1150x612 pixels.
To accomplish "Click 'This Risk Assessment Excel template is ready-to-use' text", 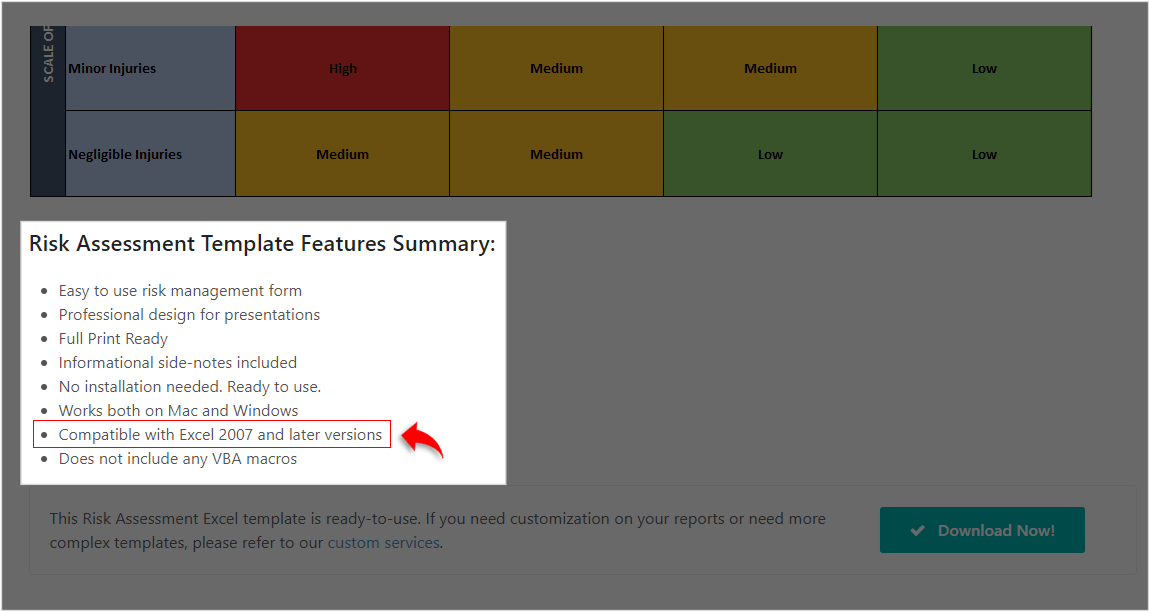I will click(234, 519).
